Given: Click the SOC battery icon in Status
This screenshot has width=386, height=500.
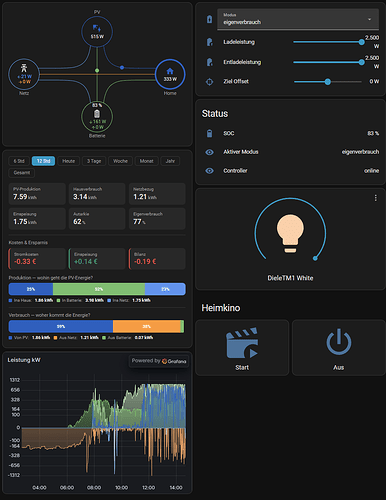Looking at the screenshot, I should point(209,133).
